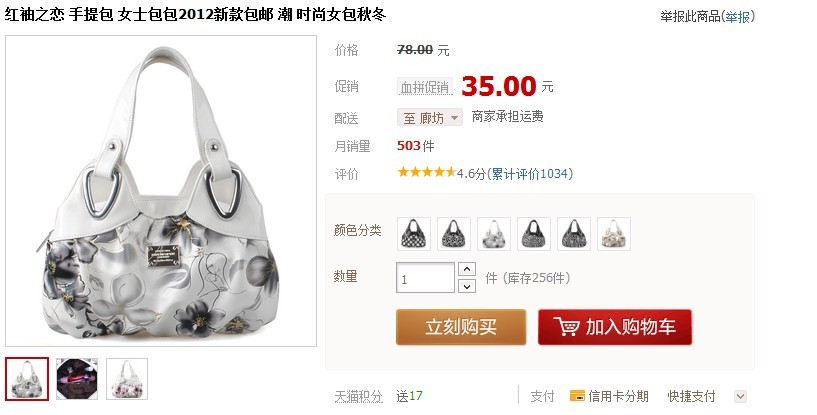This screenshot has width=817, height=415.
Task: Increase quantity with the up arrow
Action: coord(467,270)
